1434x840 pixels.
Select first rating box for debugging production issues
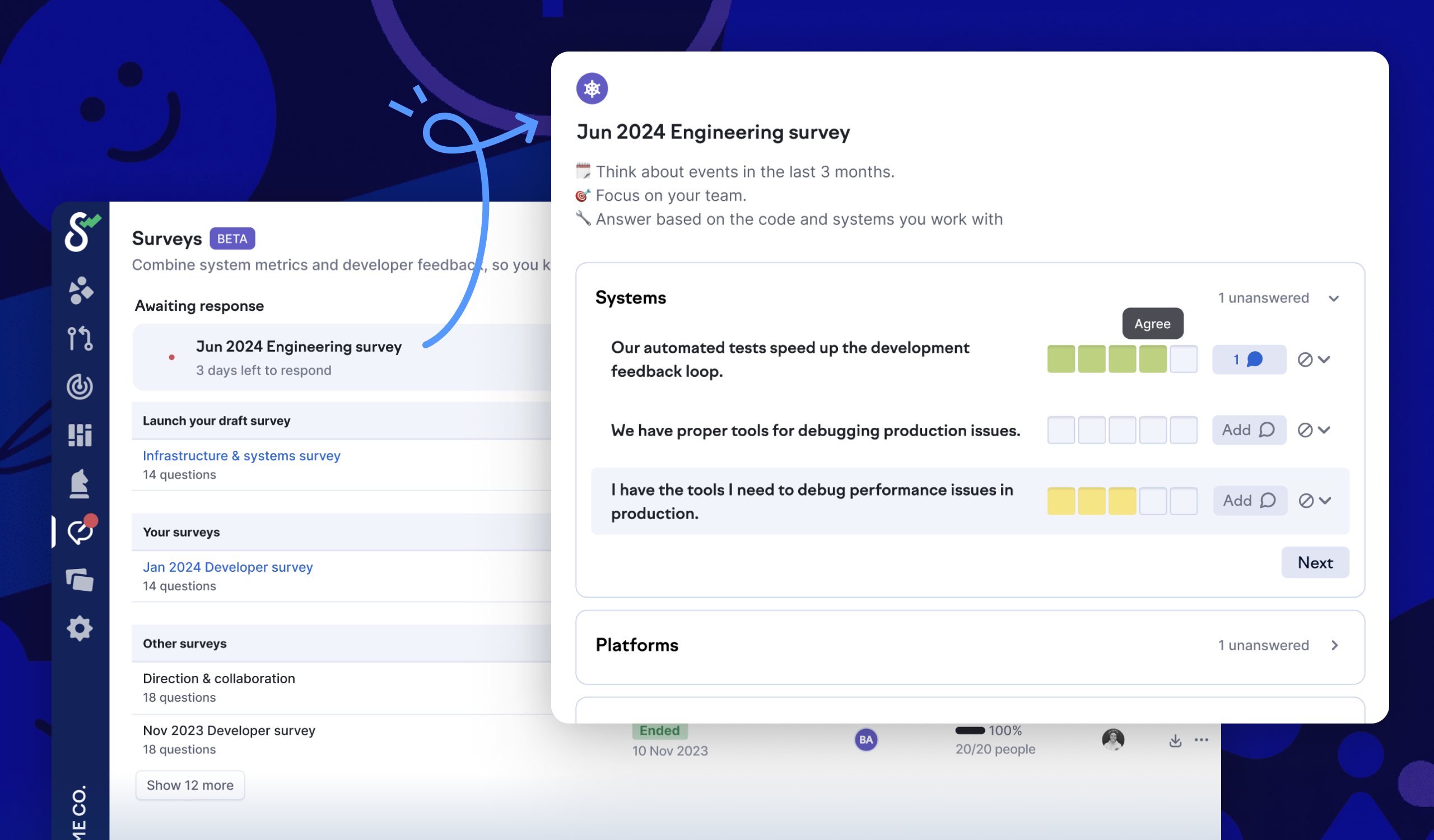click(x=1061, y=430)
